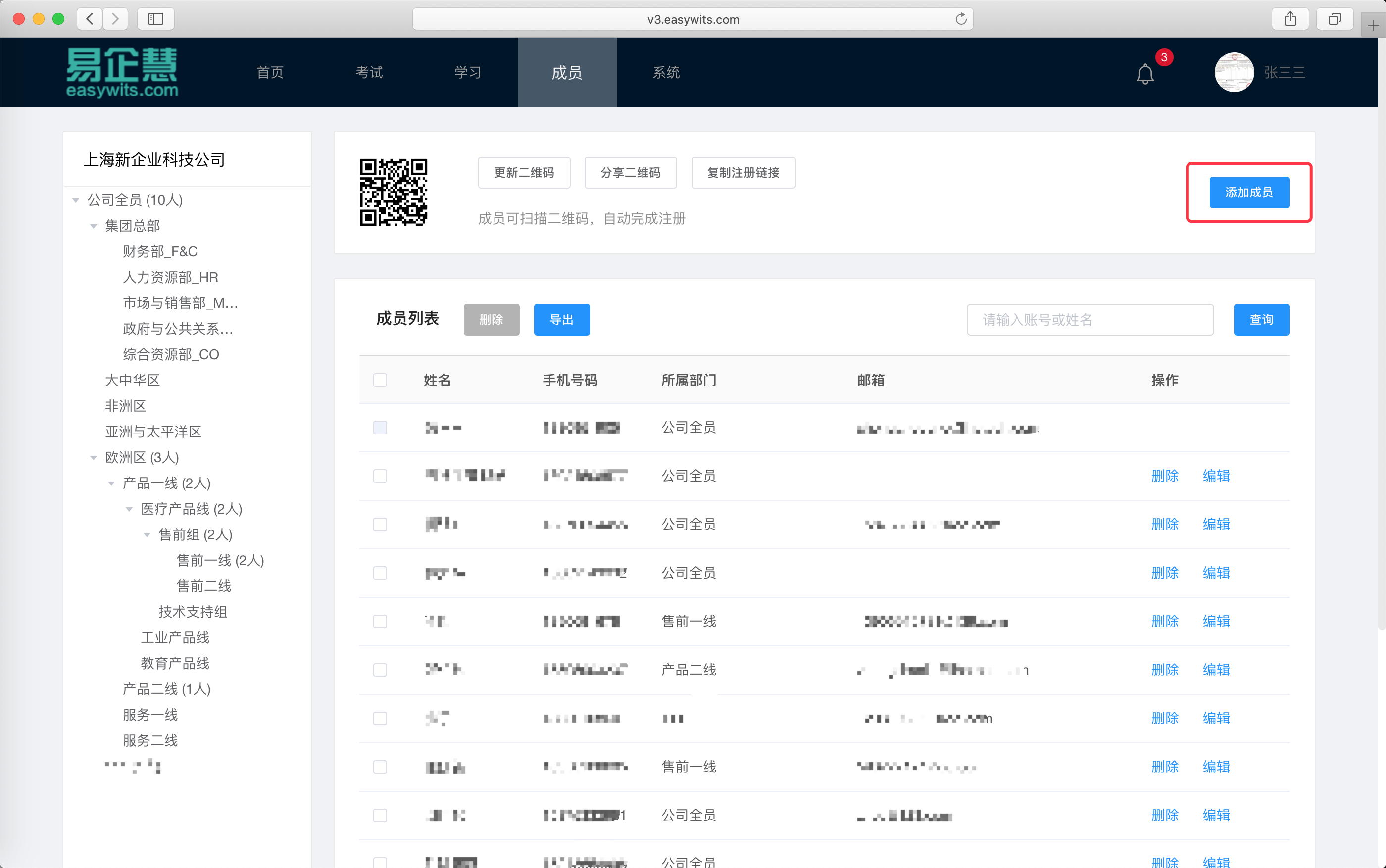1386x868 pixels.
Task: Click the Safari sidebar toggle icon
Action: pos(155,19)
